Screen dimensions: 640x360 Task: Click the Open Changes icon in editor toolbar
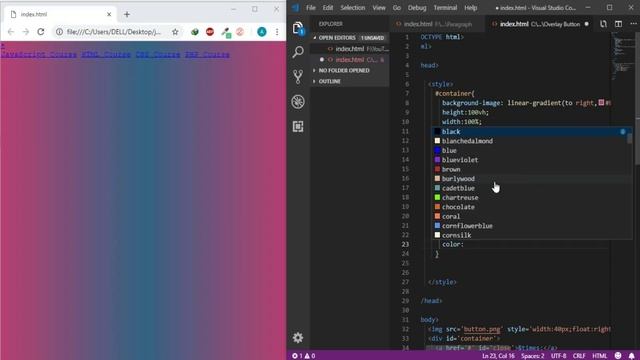[x=603, y=24]
